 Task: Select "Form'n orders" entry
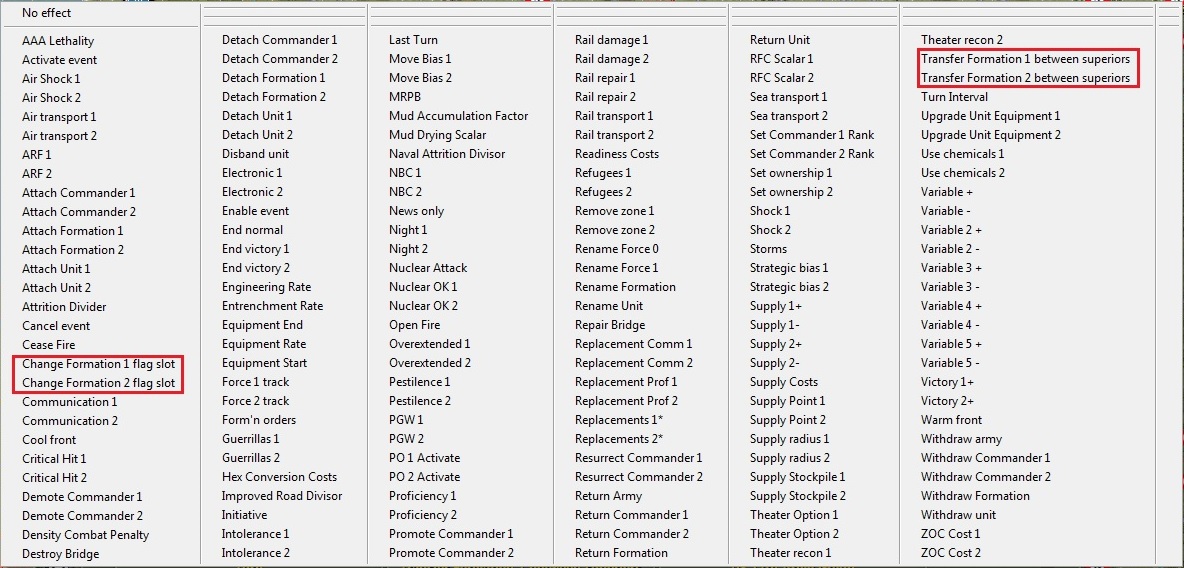coord(259,420)
